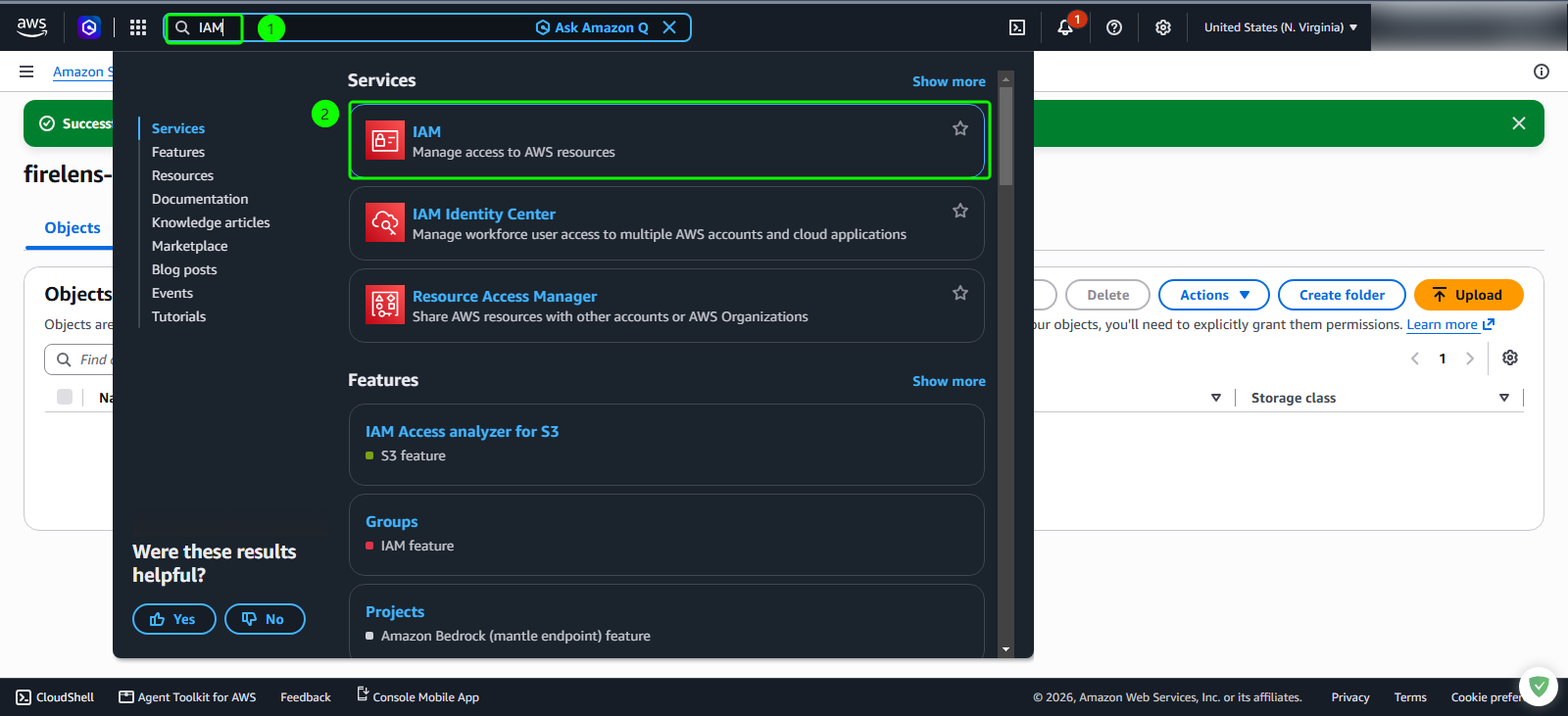The image size is (1568, 716).
Task: Favorite the Resource Access Manager star
Action: [x=960, y=293]
